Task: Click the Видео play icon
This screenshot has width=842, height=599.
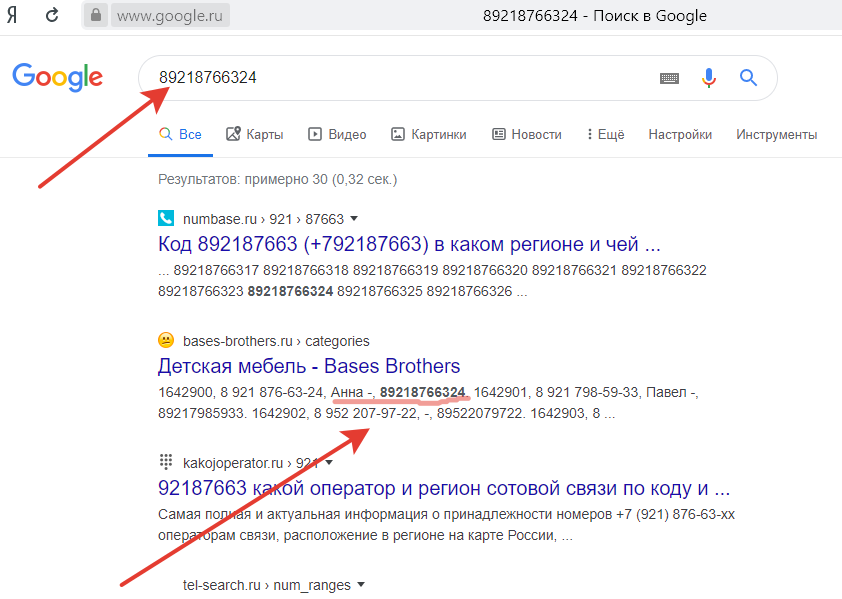Action: [315, 134]
